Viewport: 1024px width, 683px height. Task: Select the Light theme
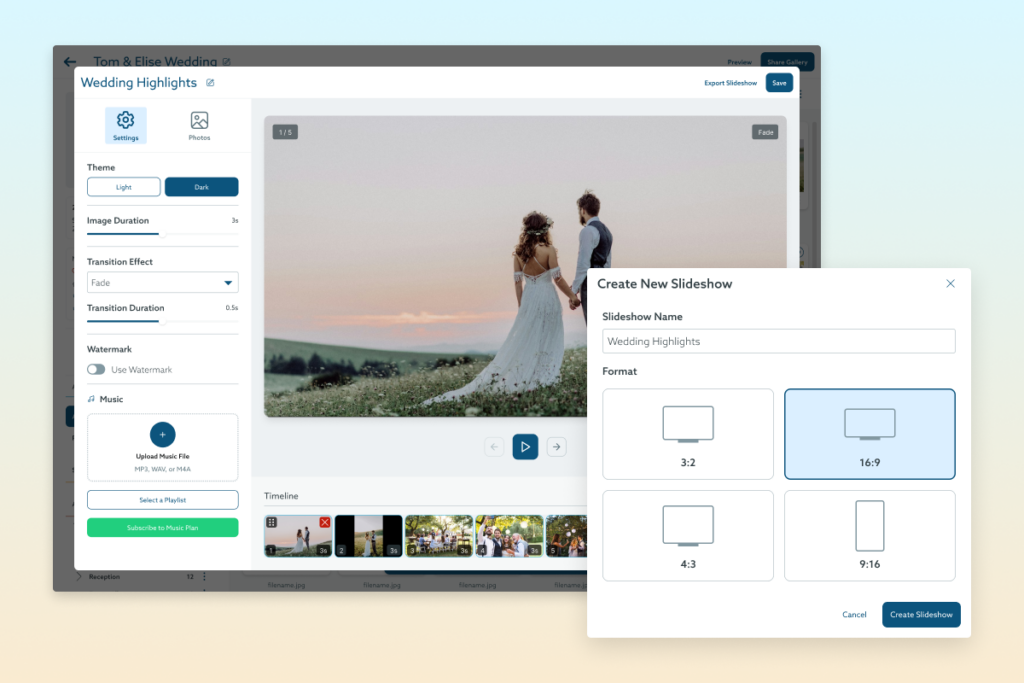click(x=123, y=187)
